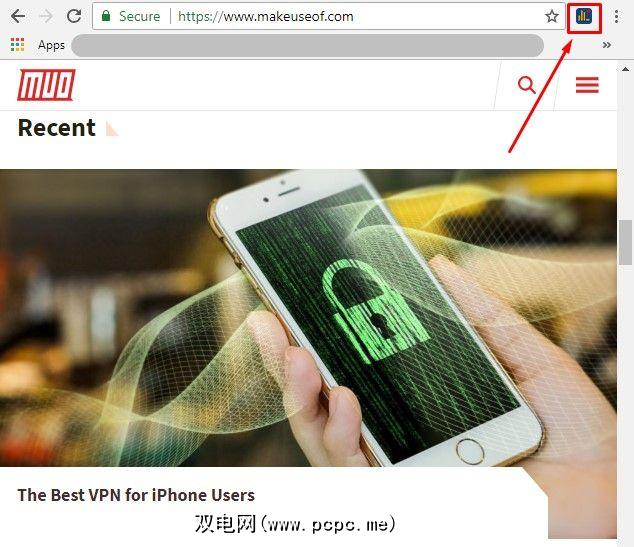The width and height of the screenshot is (634, 547).
Task: Click the page vertical scrollbar thumb
Action: point(625,243)
